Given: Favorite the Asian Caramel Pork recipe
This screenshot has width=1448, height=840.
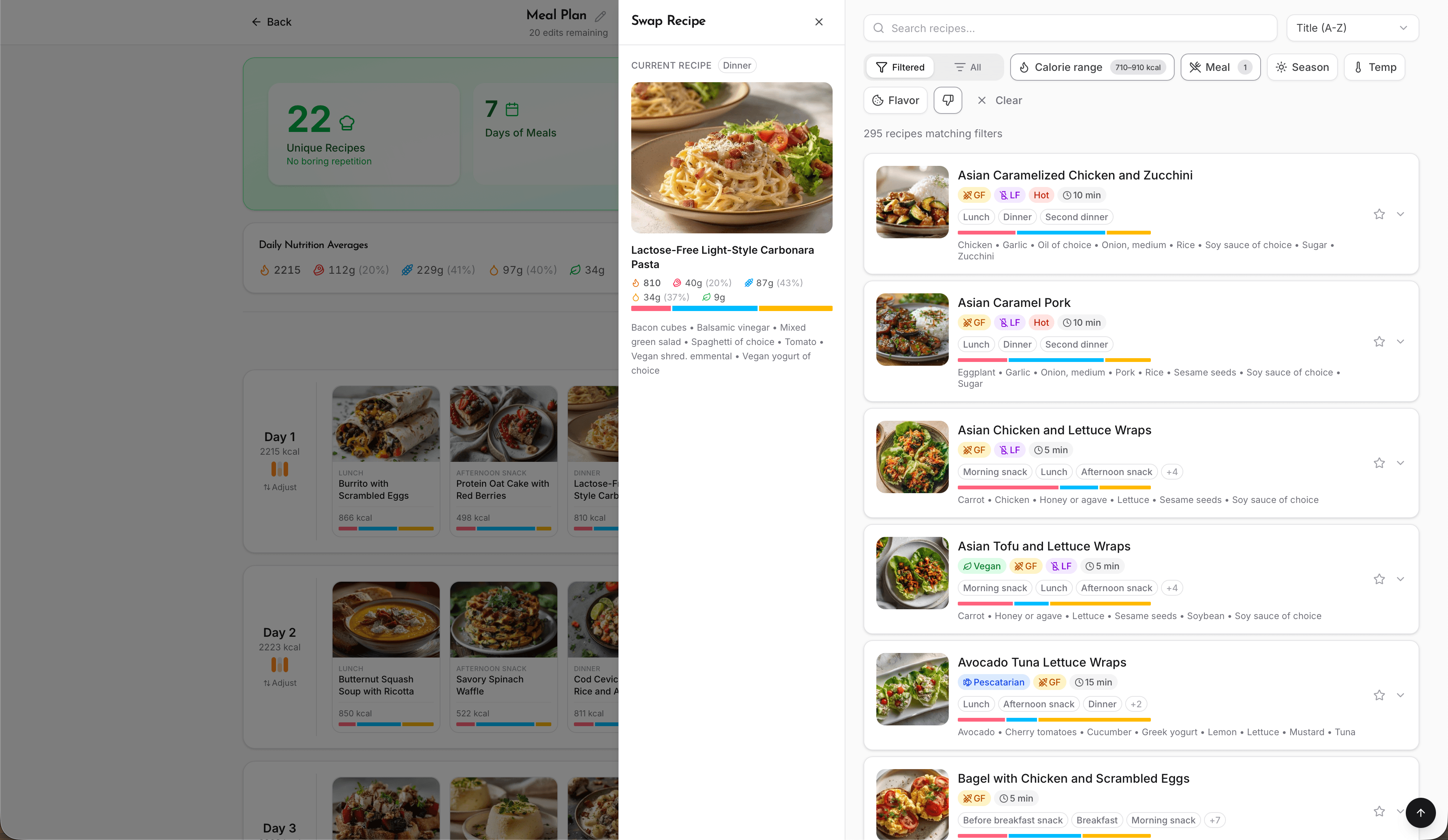Looking at the screenshot, I should coord(1379,341).
